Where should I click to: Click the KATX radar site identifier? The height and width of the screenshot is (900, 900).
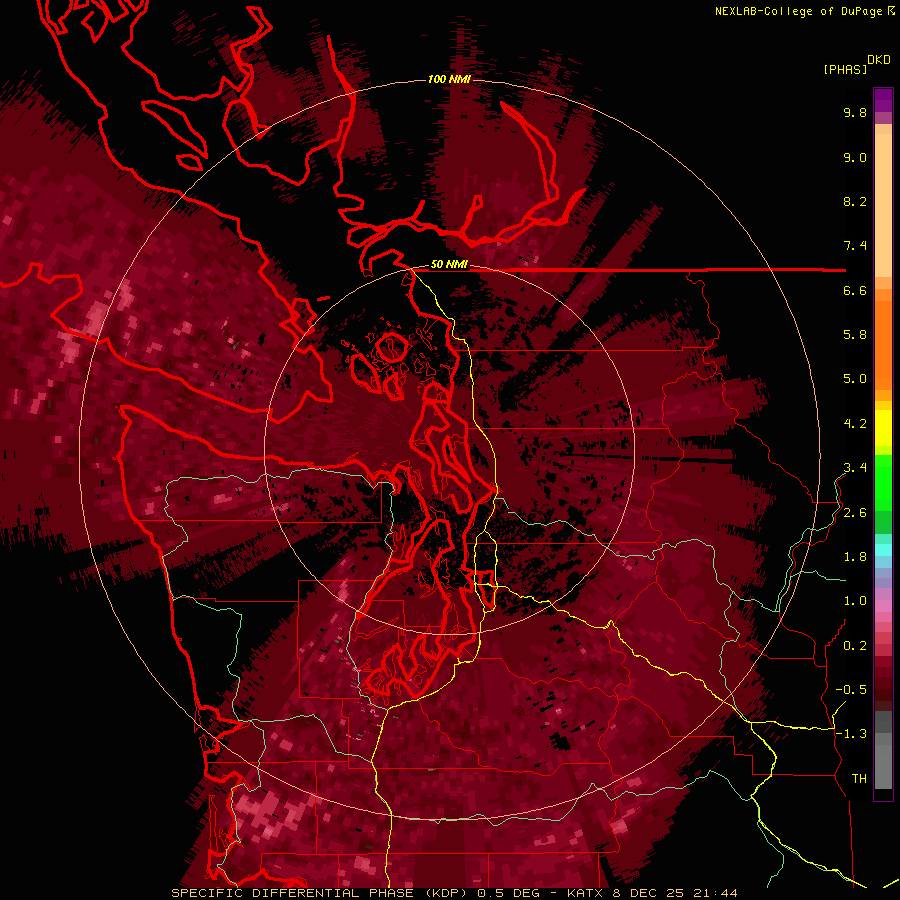[587, 893]
